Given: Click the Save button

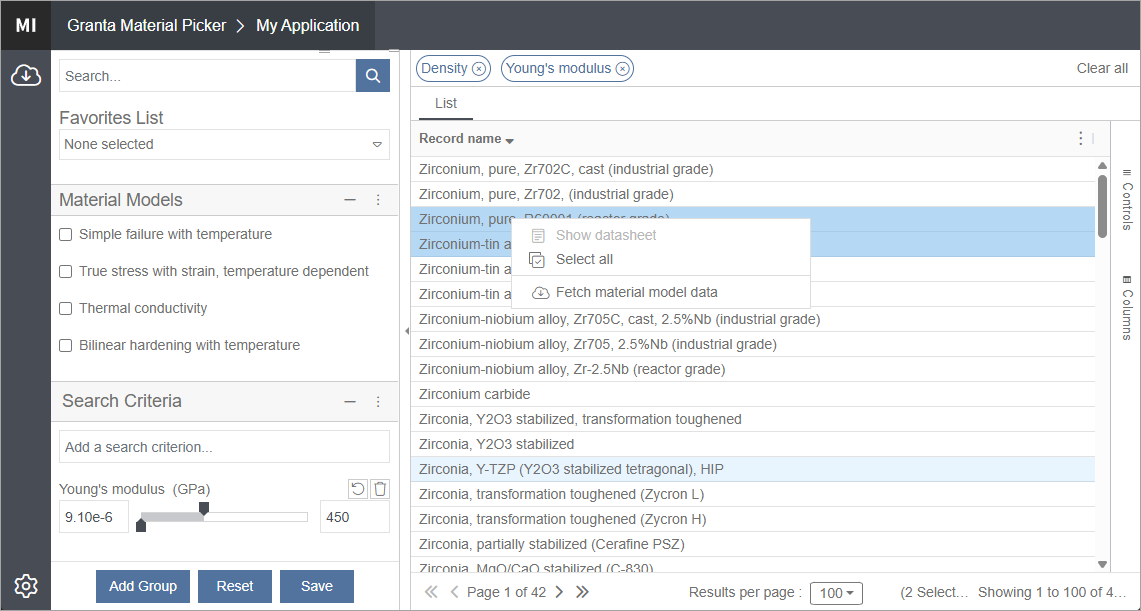Looking at the screenshot, I should click(317, 586).
